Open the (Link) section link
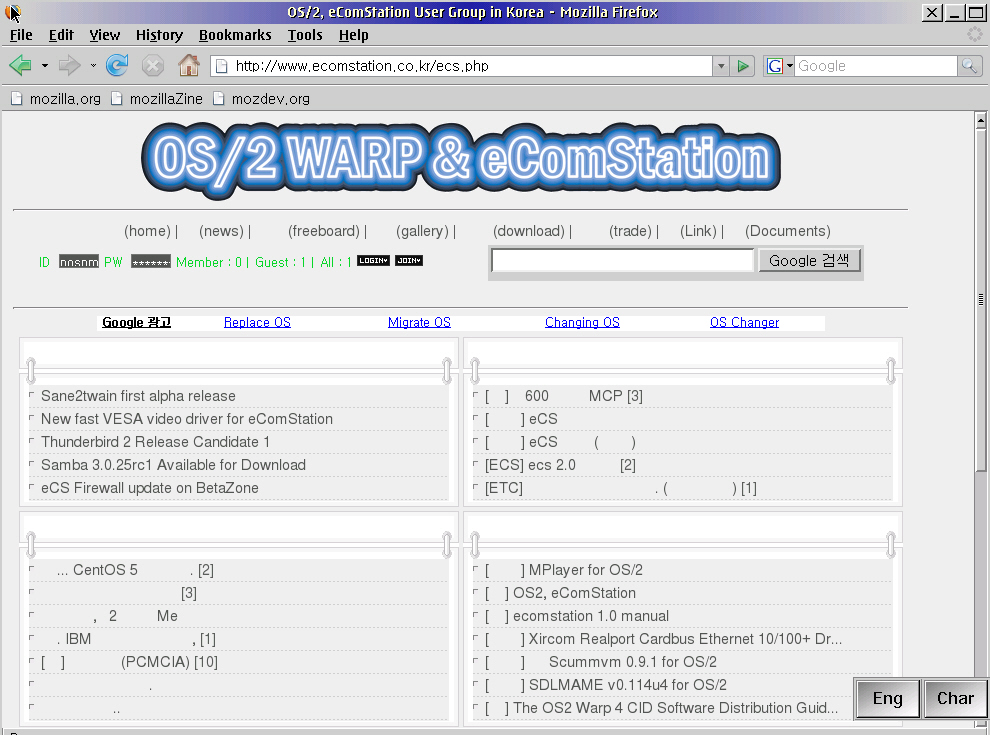This screenshot has width=990, height=735. tap(698, 231)
